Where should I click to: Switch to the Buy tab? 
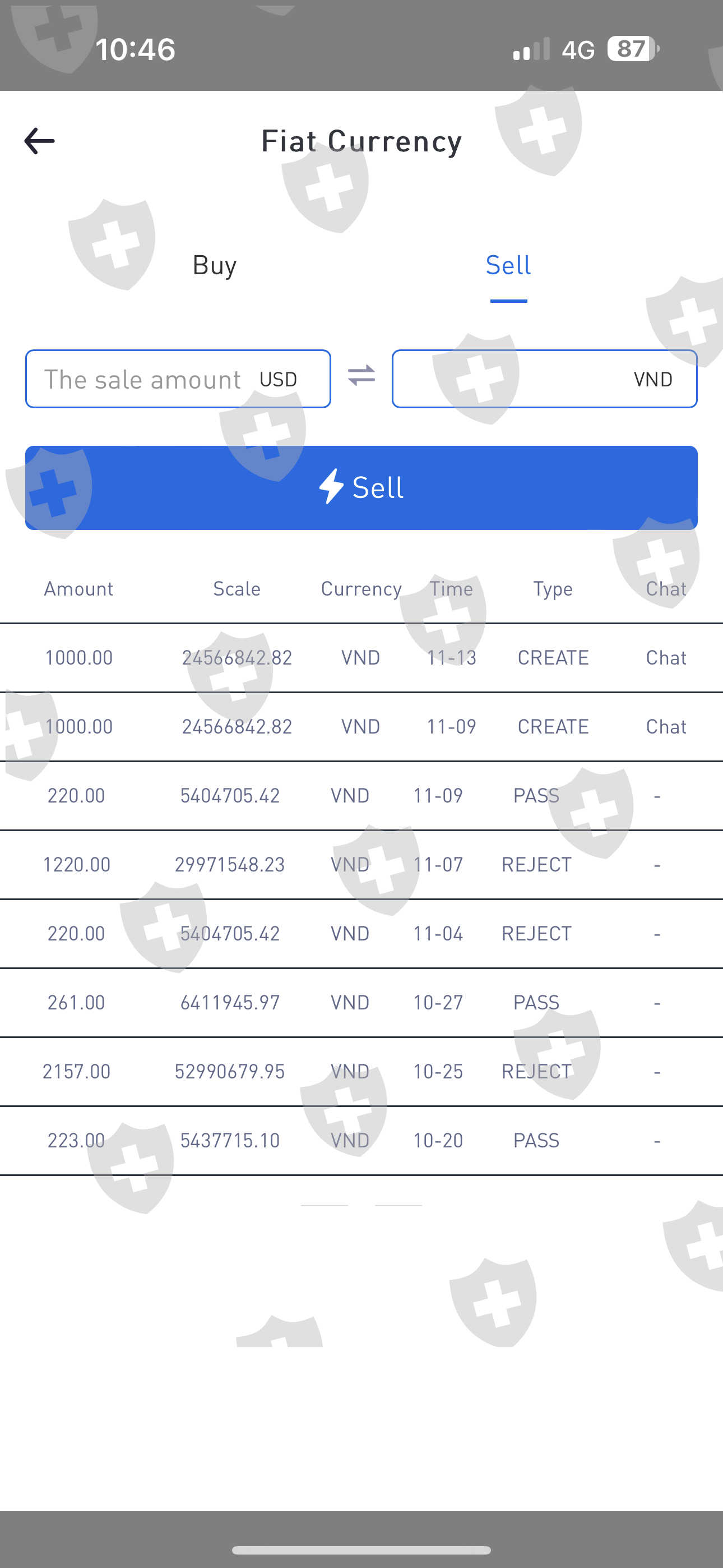pos(214,265)
